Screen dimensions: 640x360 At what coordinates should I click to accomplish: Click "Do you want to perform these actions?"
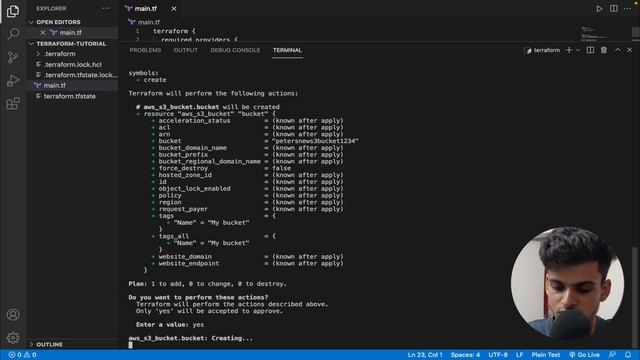point(198,298)
